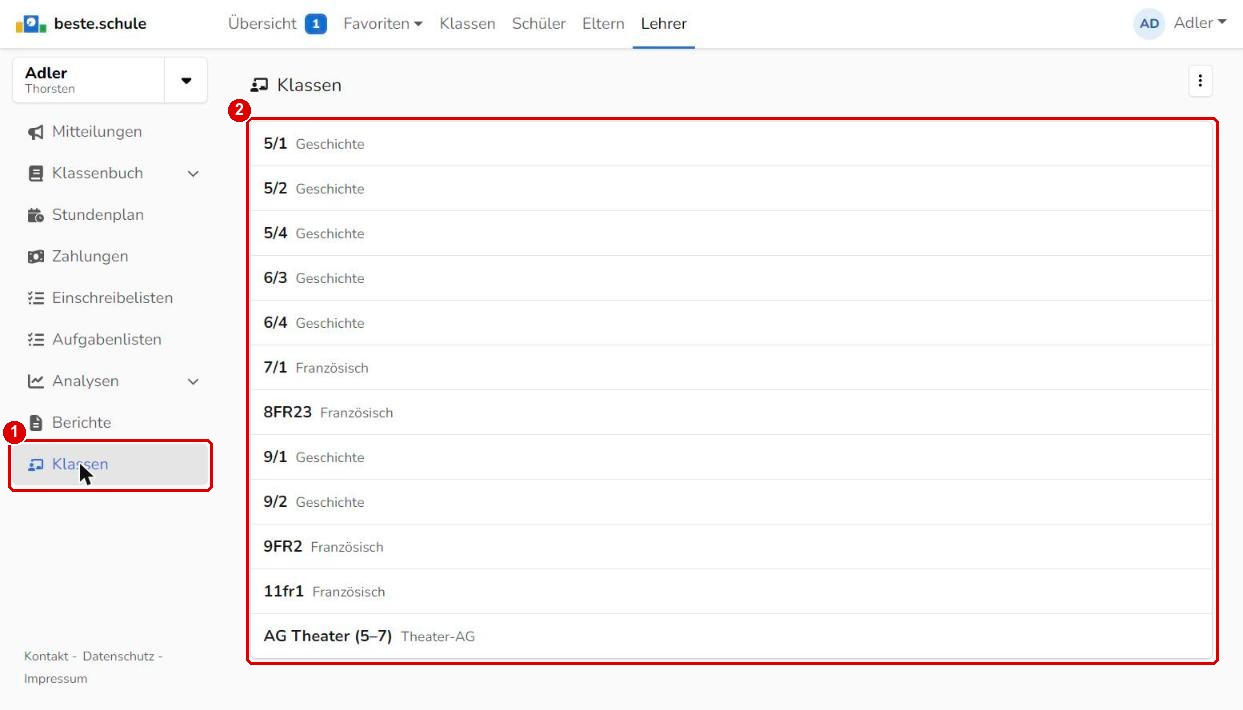The height and width of the screenshot is (710, 1243).
Task: Click the Zahlungen money icon
Action: (x=36, y=257)
